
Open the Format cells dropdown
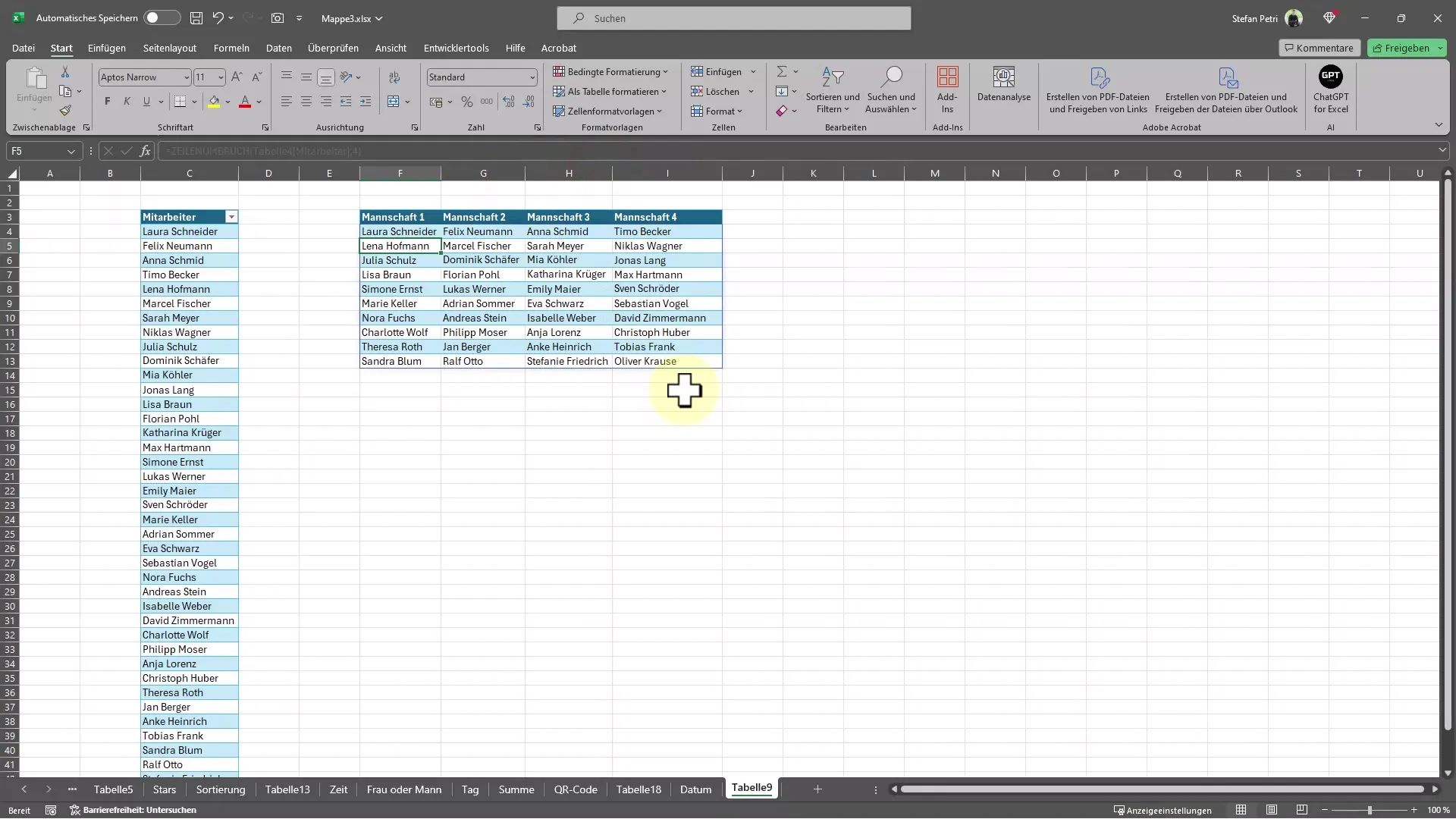click(717, 111)
